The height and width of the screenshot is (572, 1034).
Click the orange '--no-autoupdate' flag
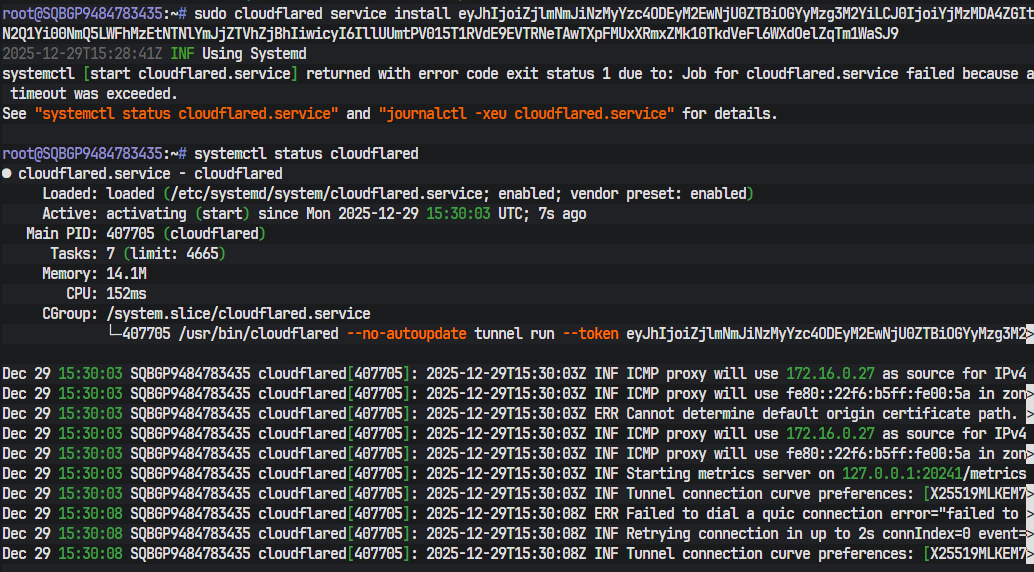pos(406,334)
